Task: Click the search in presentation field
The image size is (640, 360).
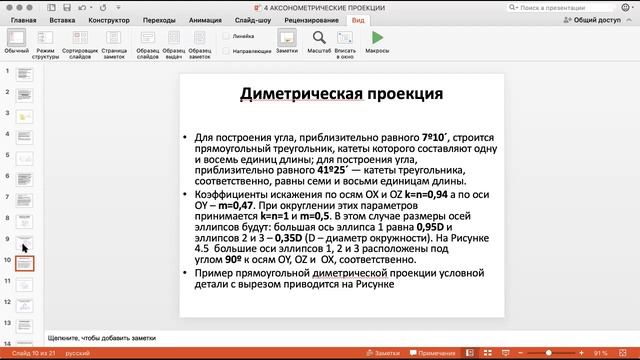Action: (561, 7)
